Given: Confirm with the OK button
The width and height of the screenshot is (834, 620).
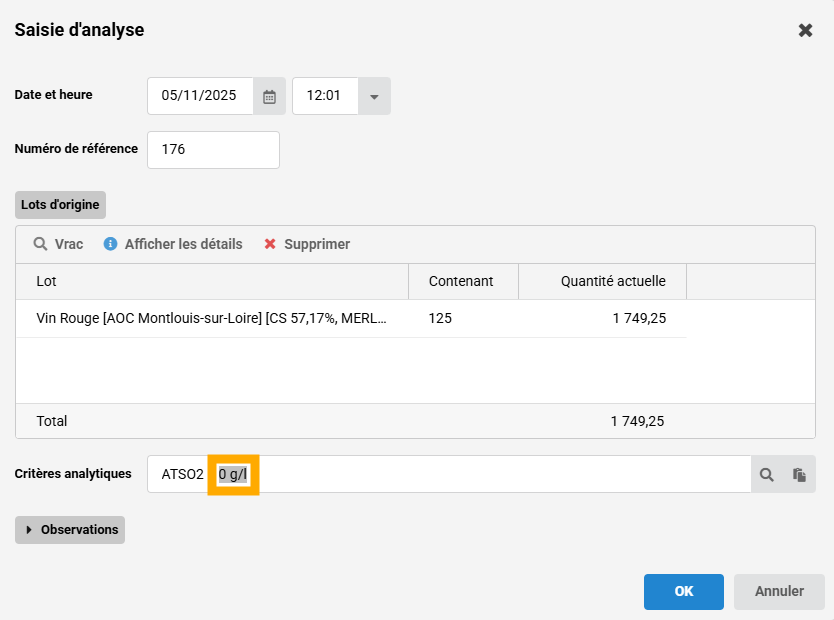Looking at the screenshot, I should point(683,591).
